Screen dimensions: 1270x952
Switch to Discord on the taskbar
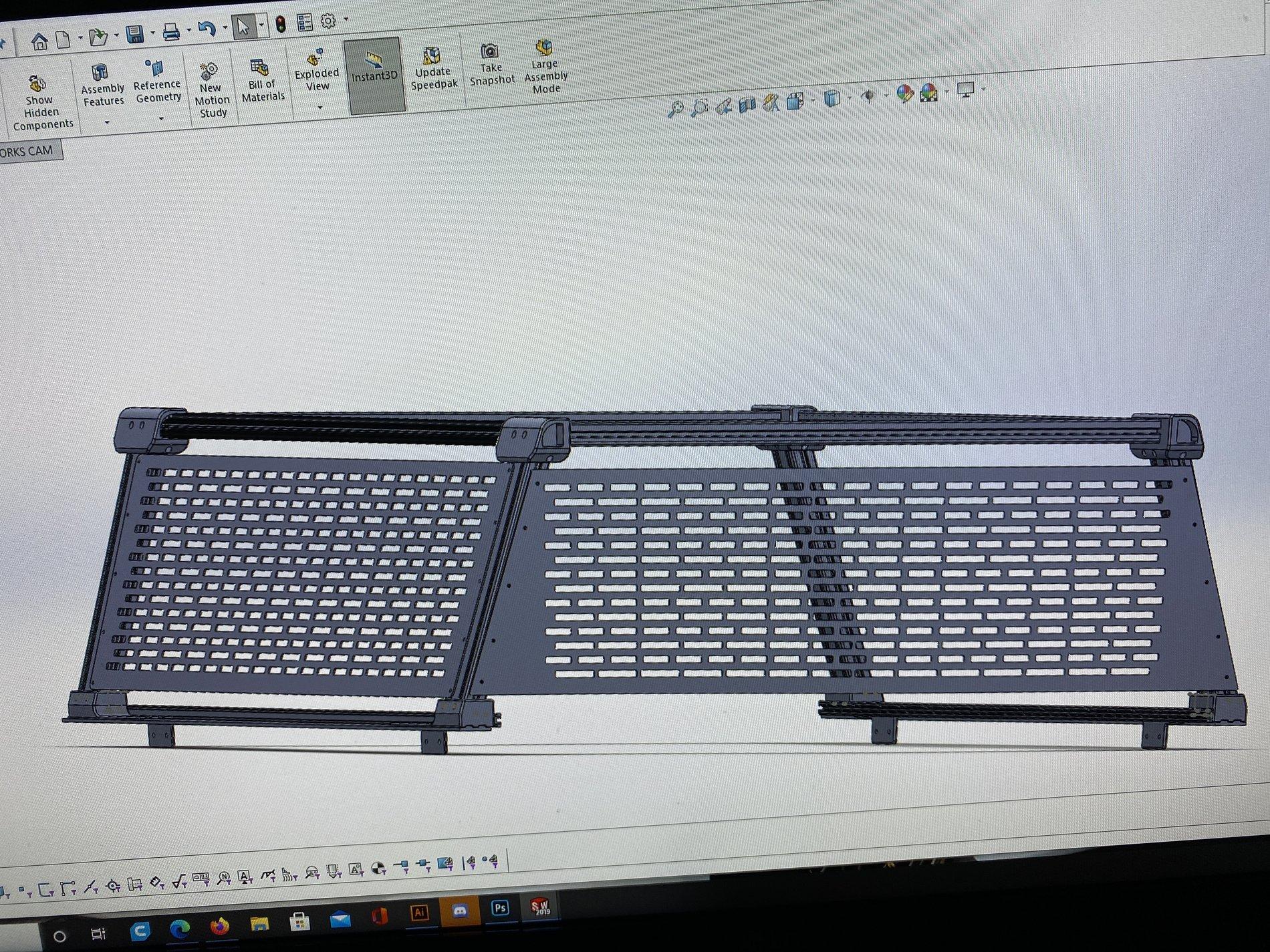click(460, 911)
